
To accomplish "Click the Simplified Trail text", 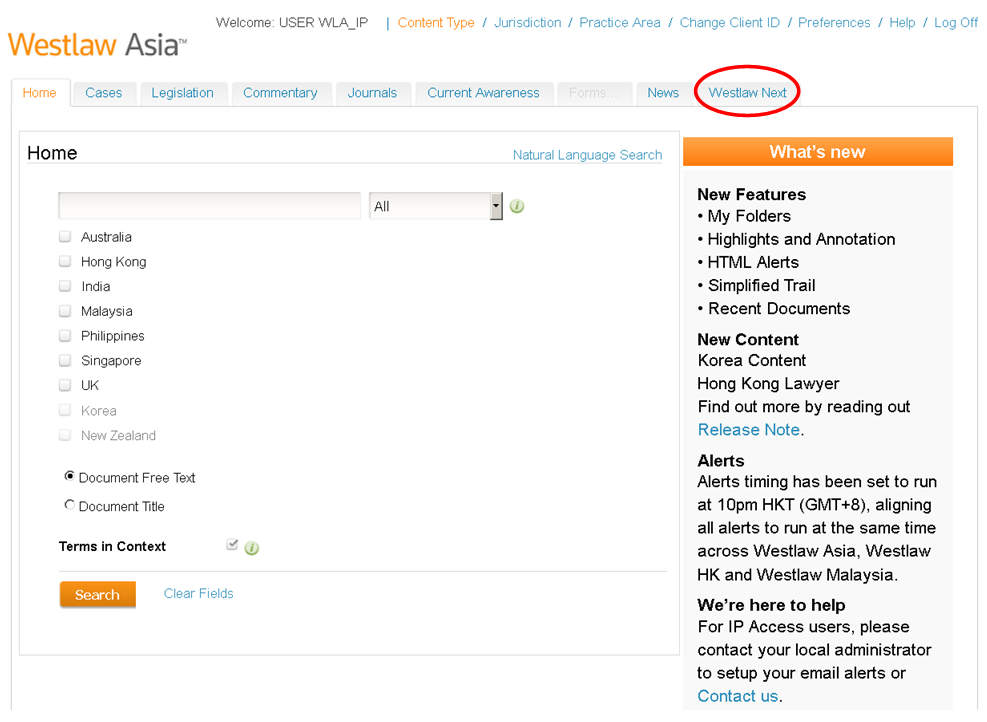I will tap(762, 286).
